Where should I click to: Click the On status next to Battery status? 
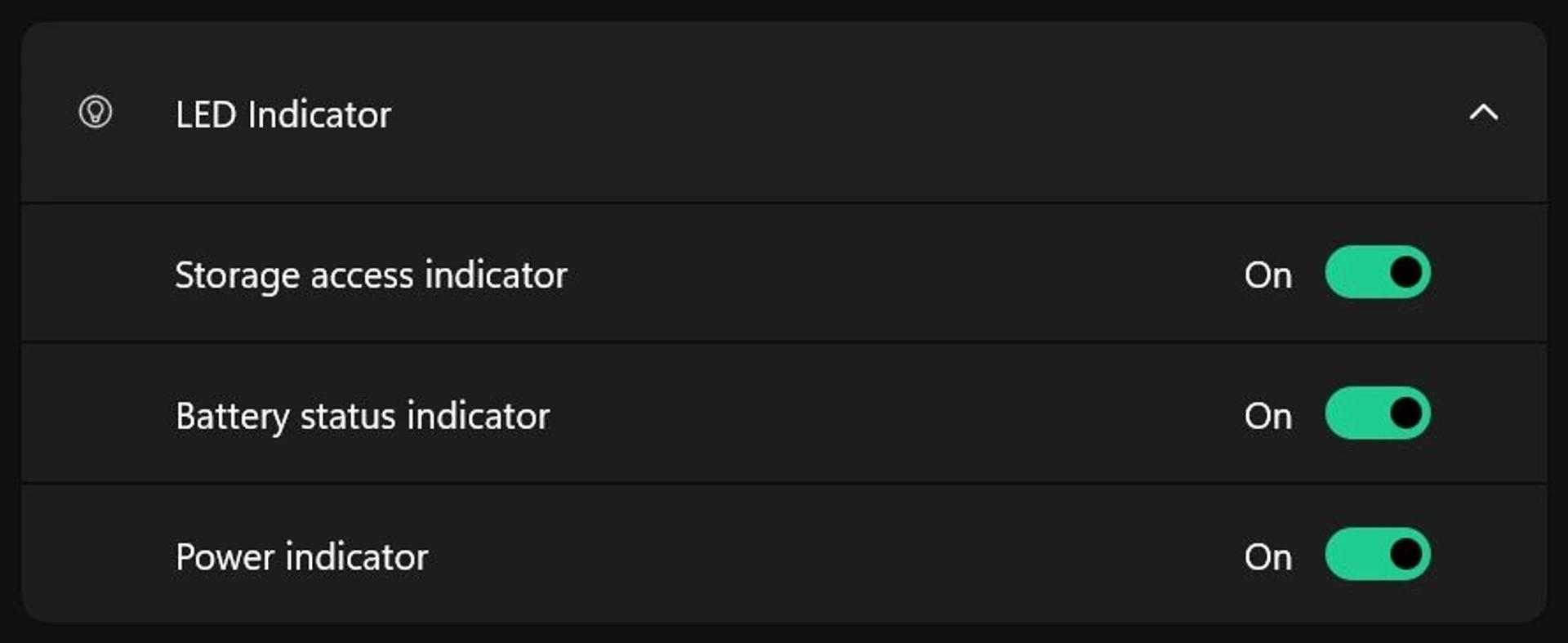pyautogui.click(x=1267, y=416)
